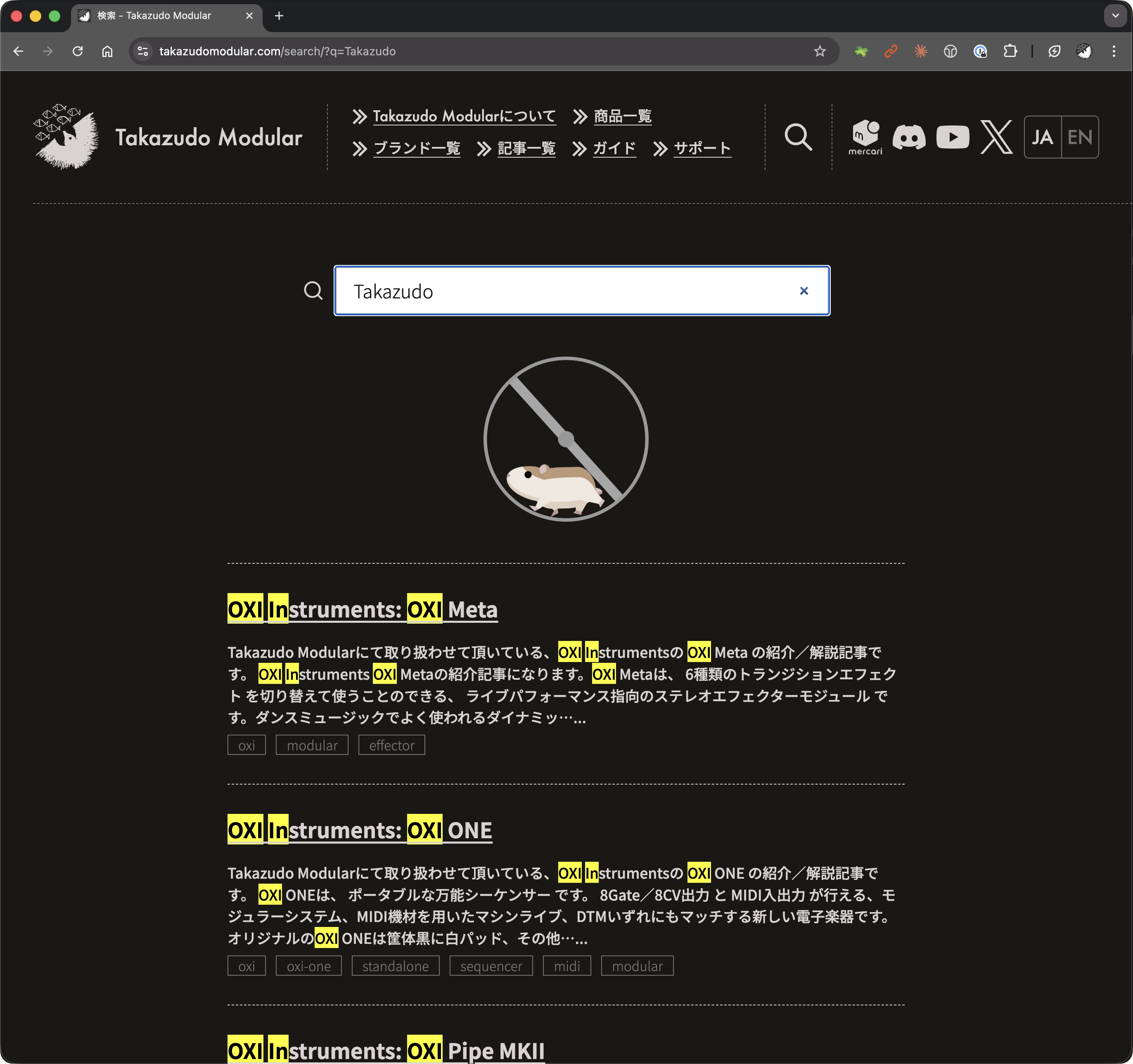Reload the page in browser toolbar
This screenshot has height=1064, width=1133.
tap(78, 51)
